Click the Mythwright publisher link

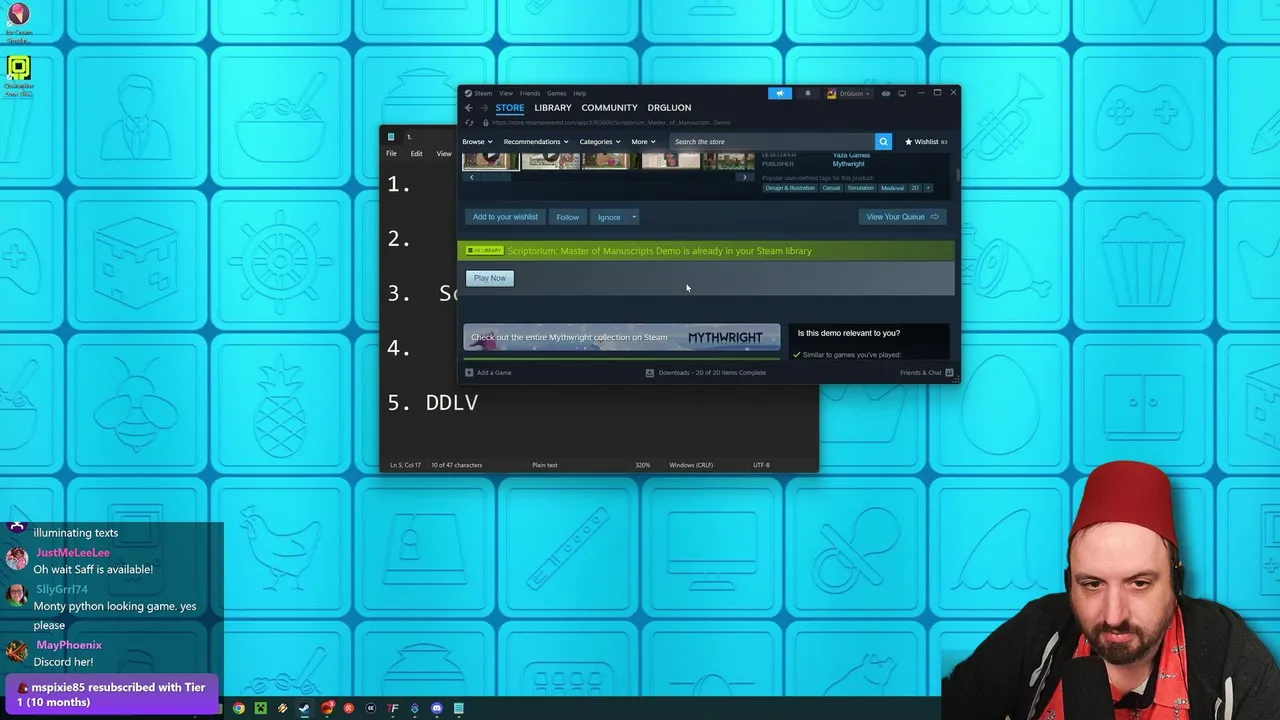click(x=849, y=164)
